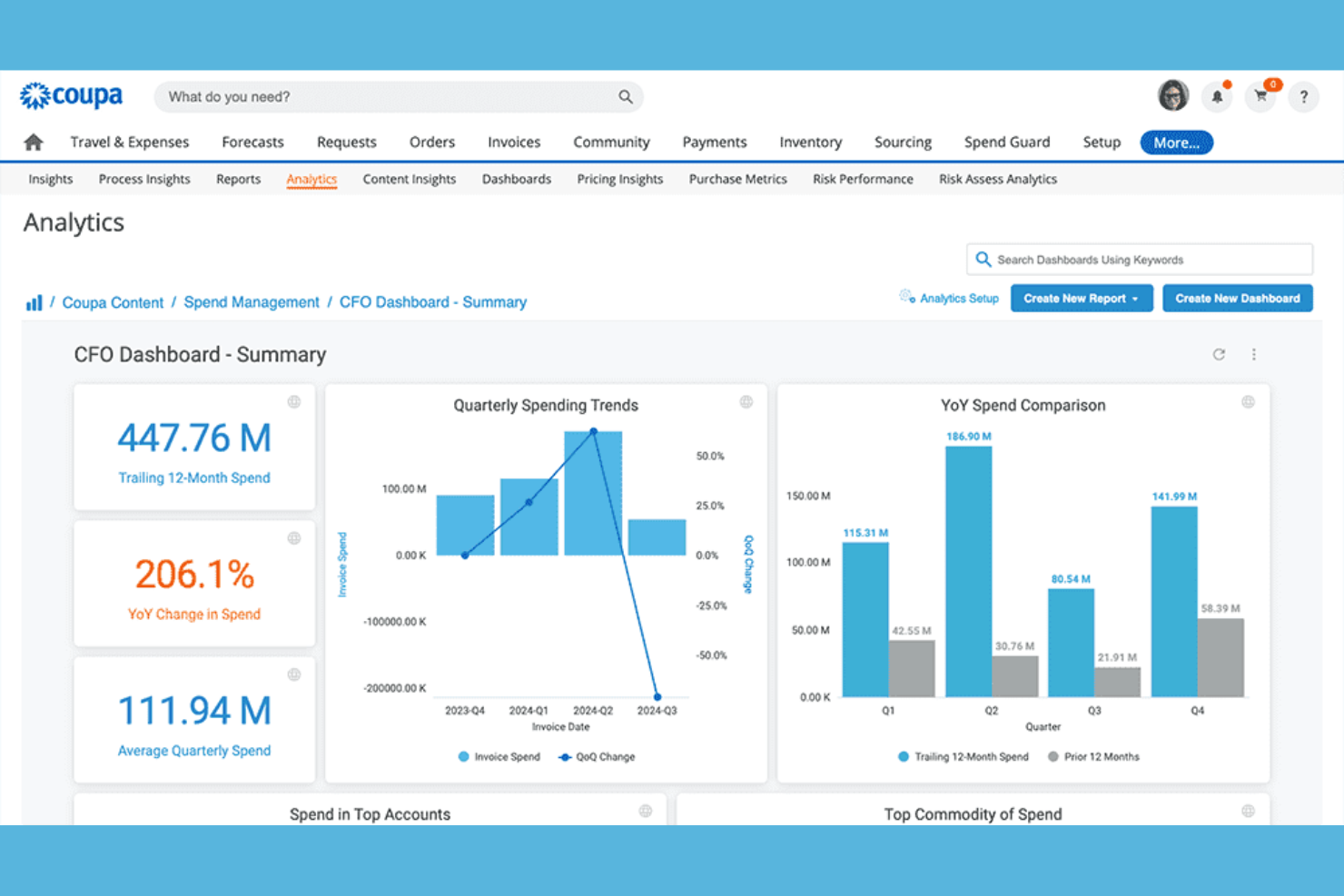Viewport: 1344px width, 896px height.
Task: Click the 2024-Q3 QoQ change data point
Action: [657, 697]
